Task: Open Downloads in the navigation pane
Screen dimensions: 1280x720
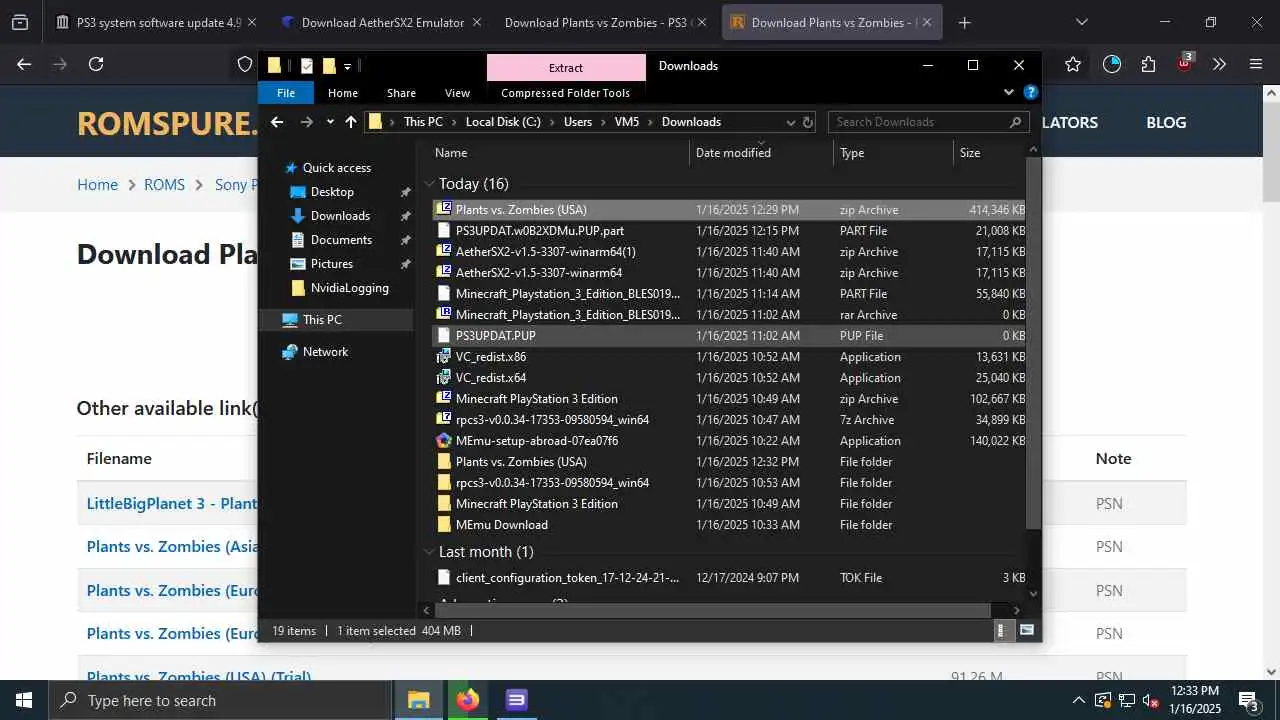Action: coord(340,216)
